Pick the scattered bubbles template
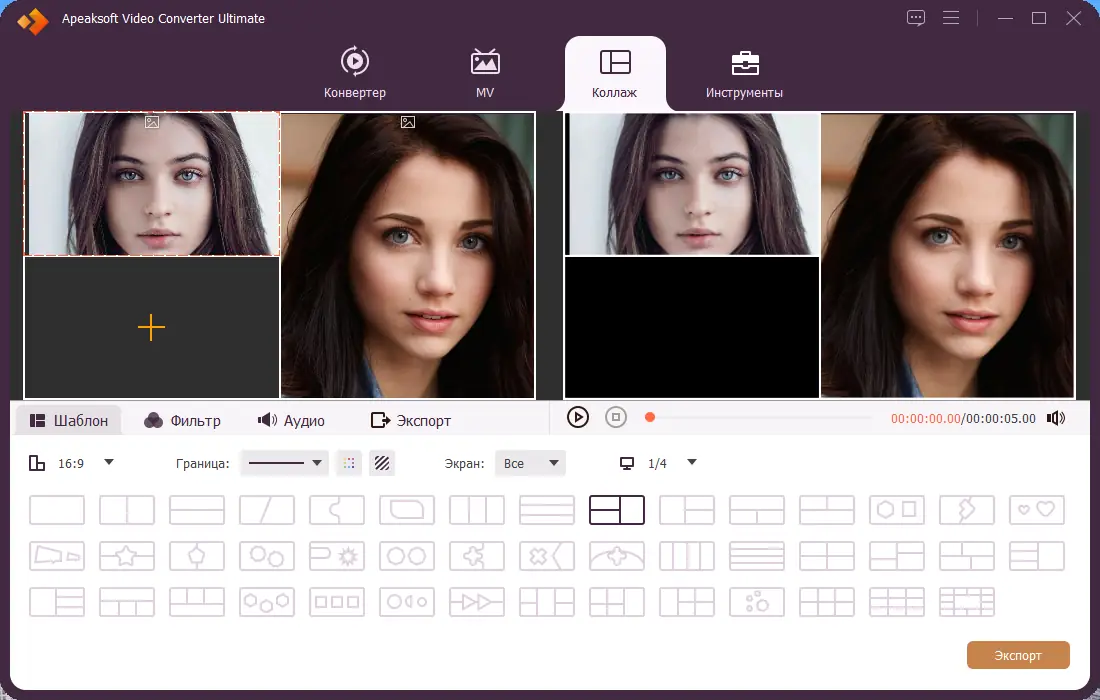The image size is (1100, 700). 757,602
